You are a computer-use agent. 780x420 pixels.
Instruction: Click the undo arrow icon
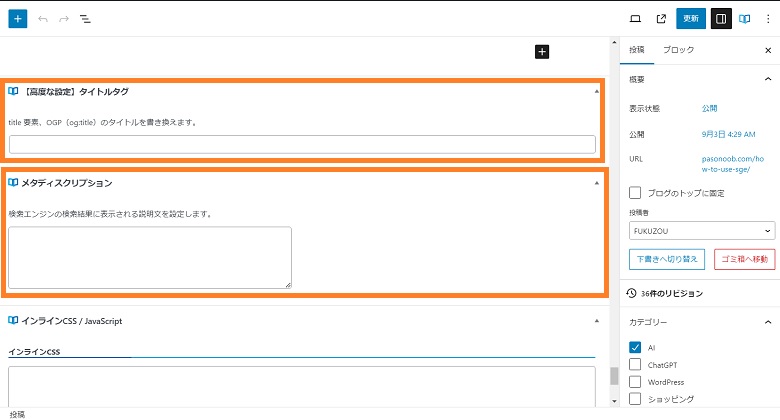pyautogui.click(x=43, y=18)
